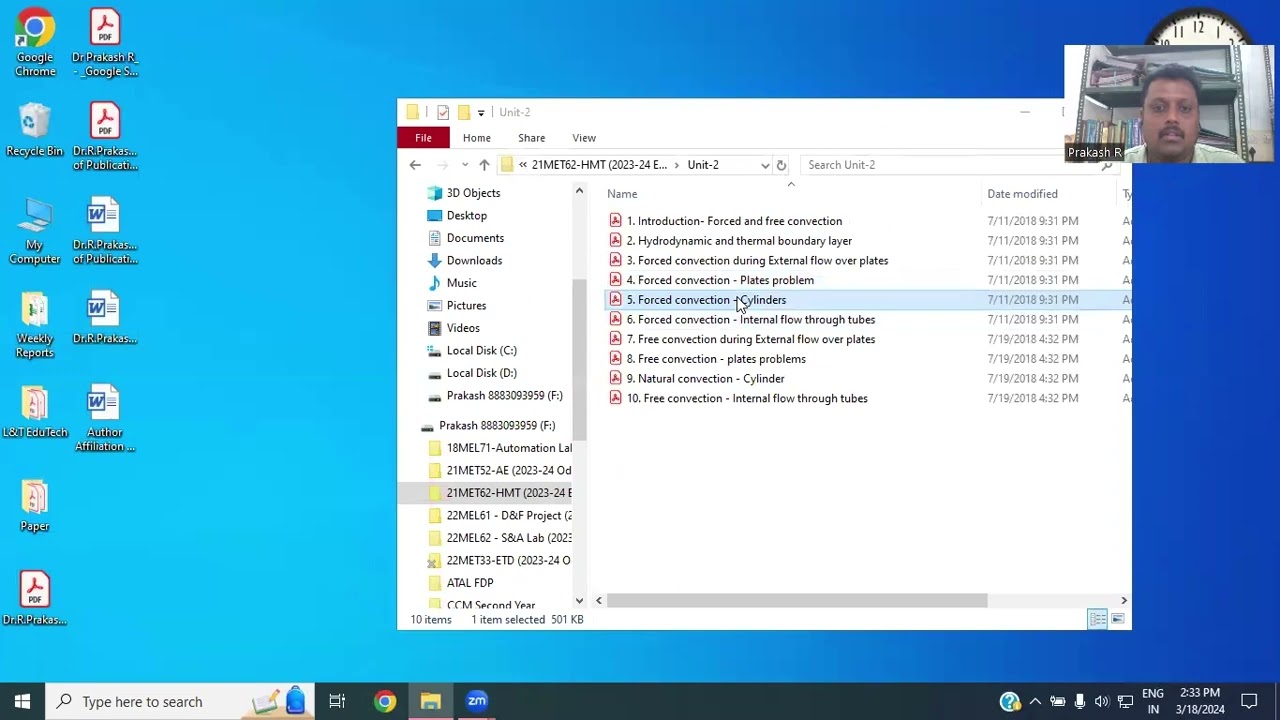Click the address bar breadcrumb overflow chevrons
1280x720 pixels.
point(523,165)
